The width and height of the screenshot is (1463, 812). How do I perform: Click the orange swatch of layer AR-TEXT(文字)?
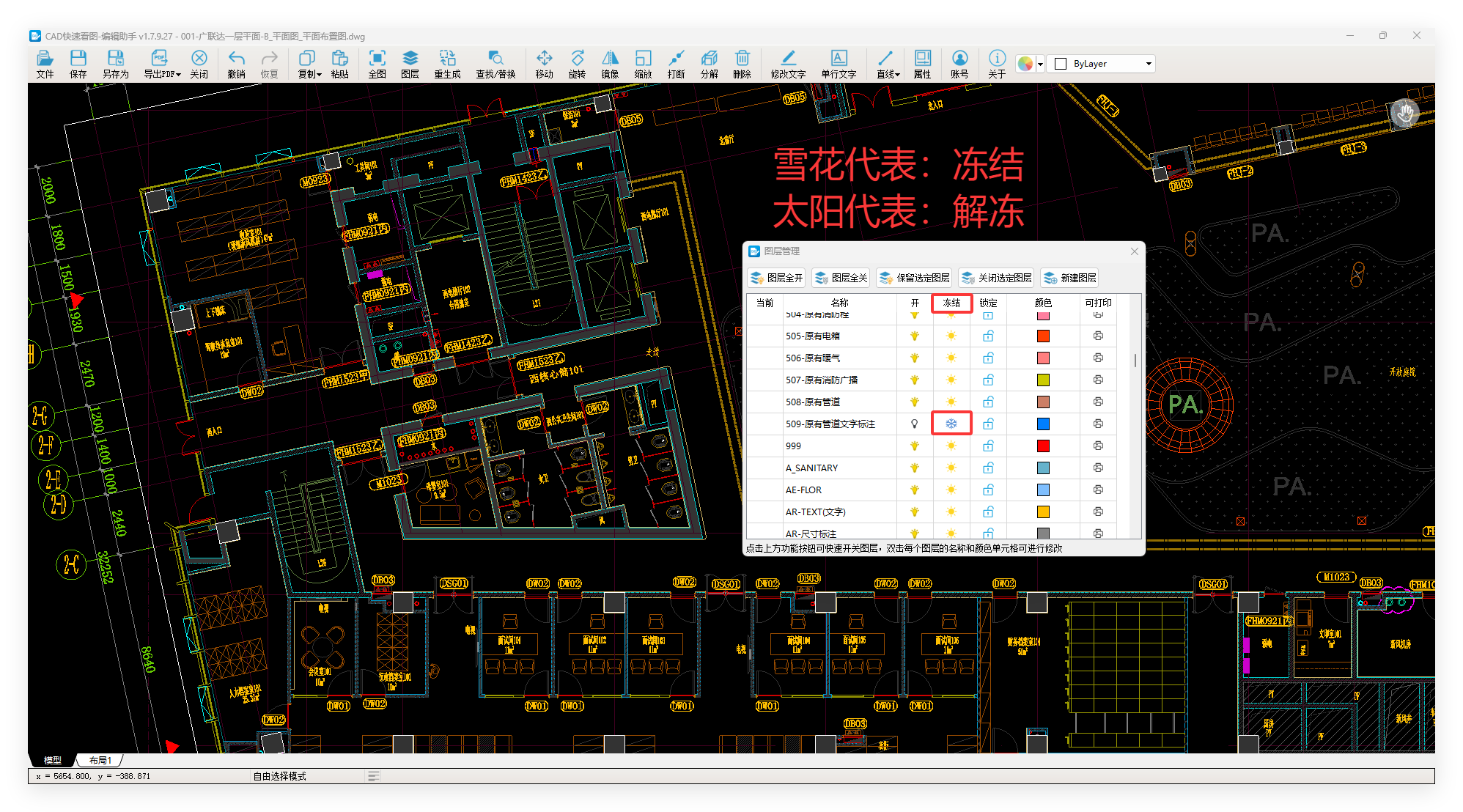coord(1043,512)
